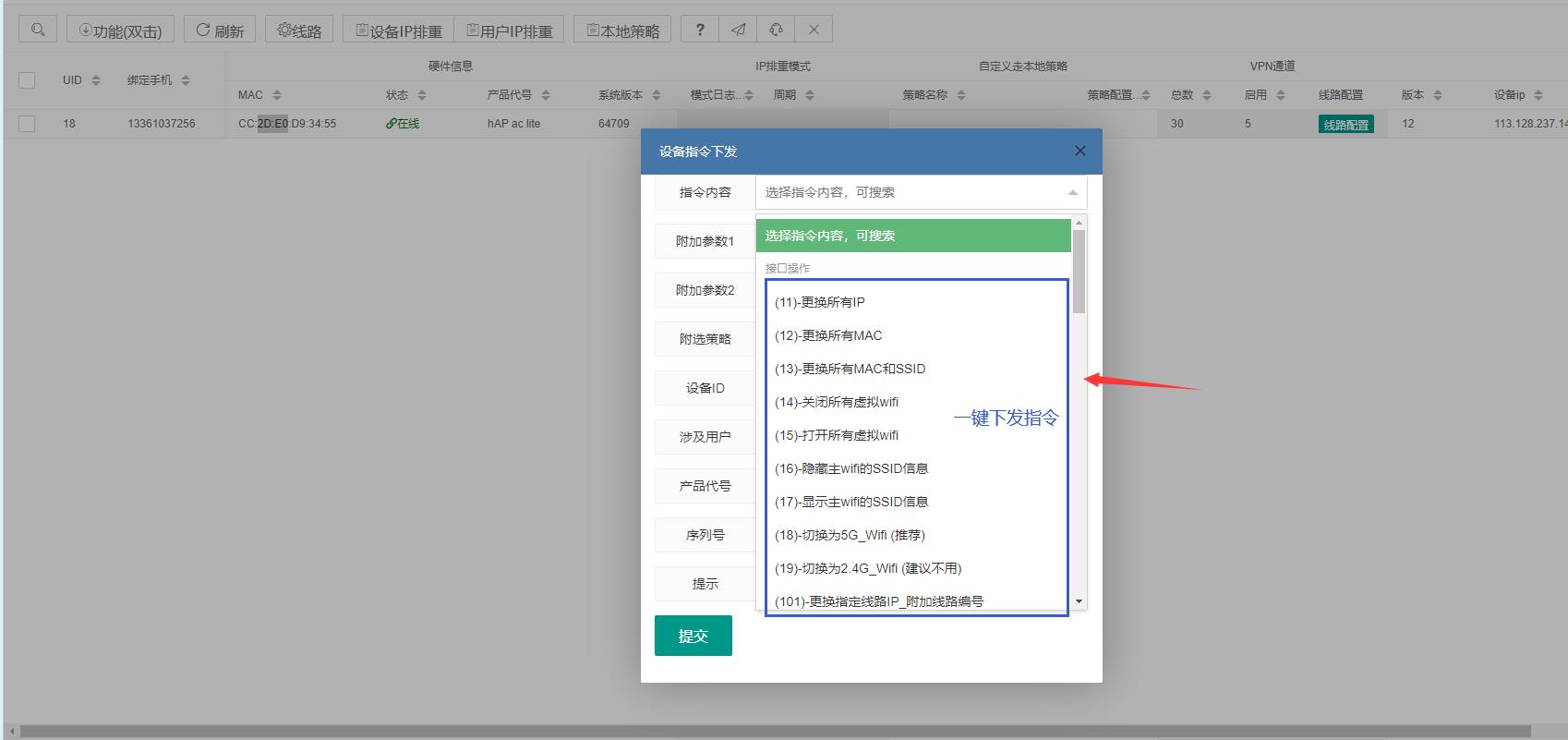Image resolution: width=1568 pixels, height=740 pixels.
Task: Sort by MAC column arrows
Action: tap(277, 95)
